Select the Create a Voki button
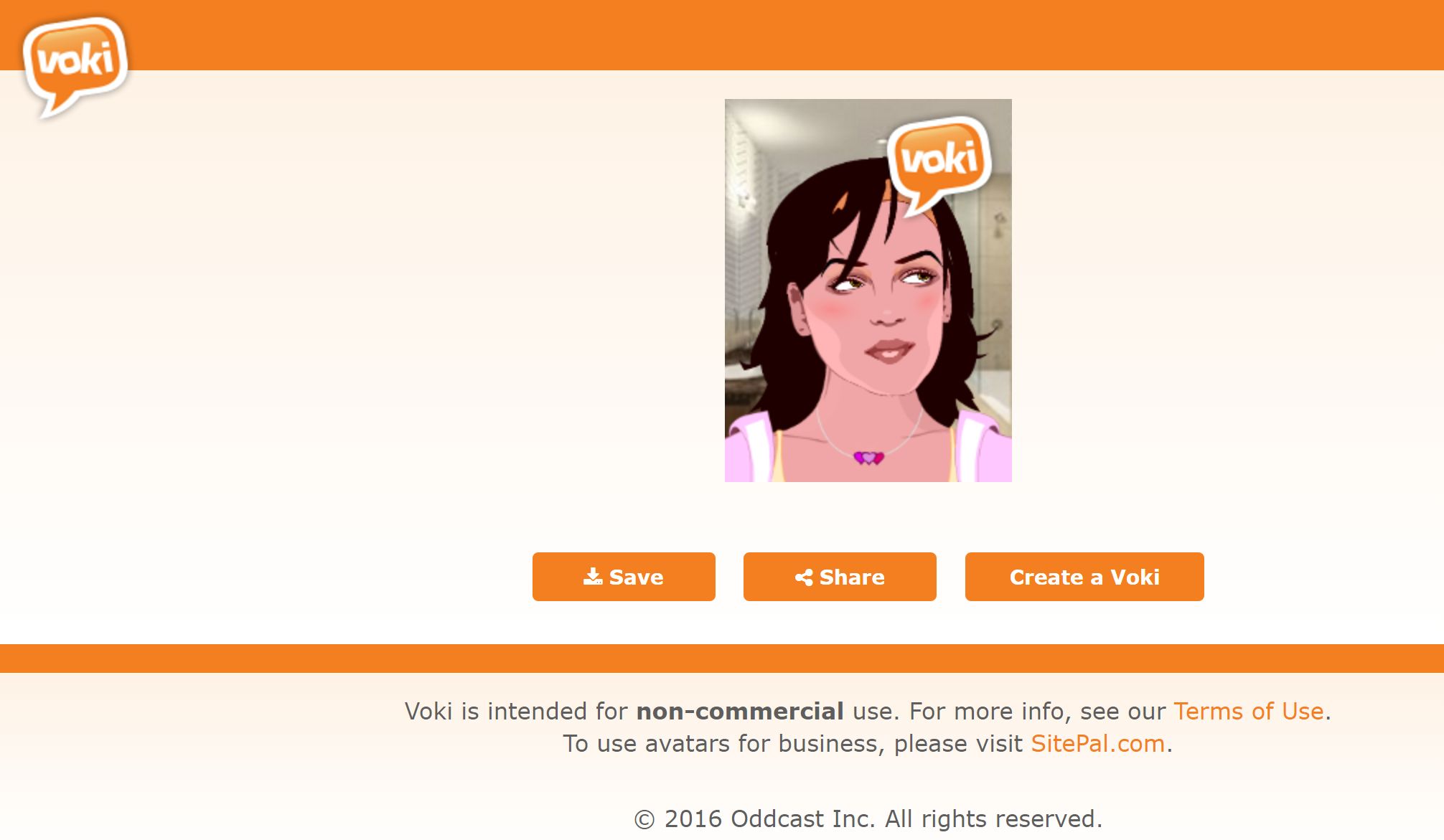Image resolution: width=1444 pixels, height=840 pixels. coord(1084,577)
